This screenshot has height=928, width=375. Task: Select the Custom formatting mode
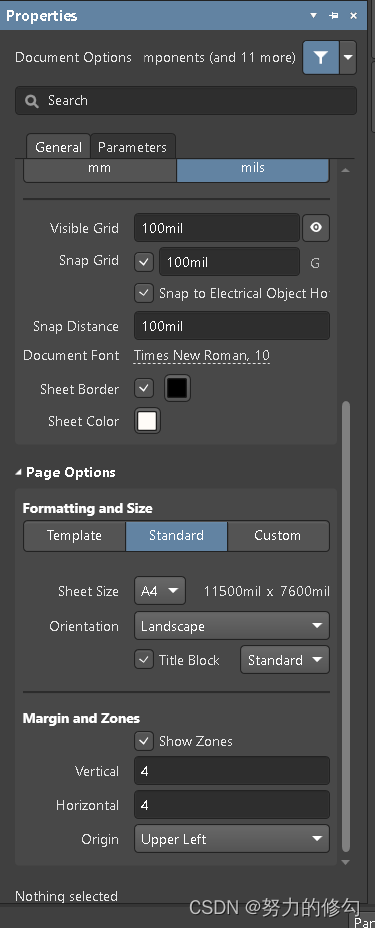point(278,536)
